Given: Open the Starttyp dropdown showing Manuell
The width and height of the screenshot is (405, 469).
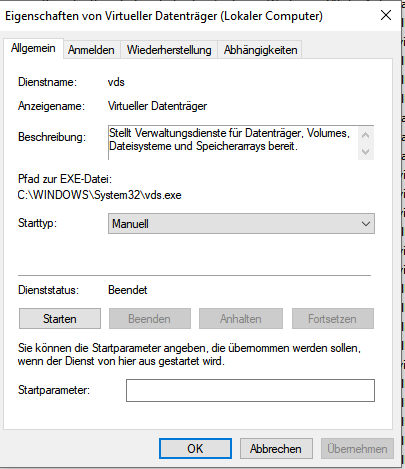Looking at the screenshot, I should click(x=241, y=224).
